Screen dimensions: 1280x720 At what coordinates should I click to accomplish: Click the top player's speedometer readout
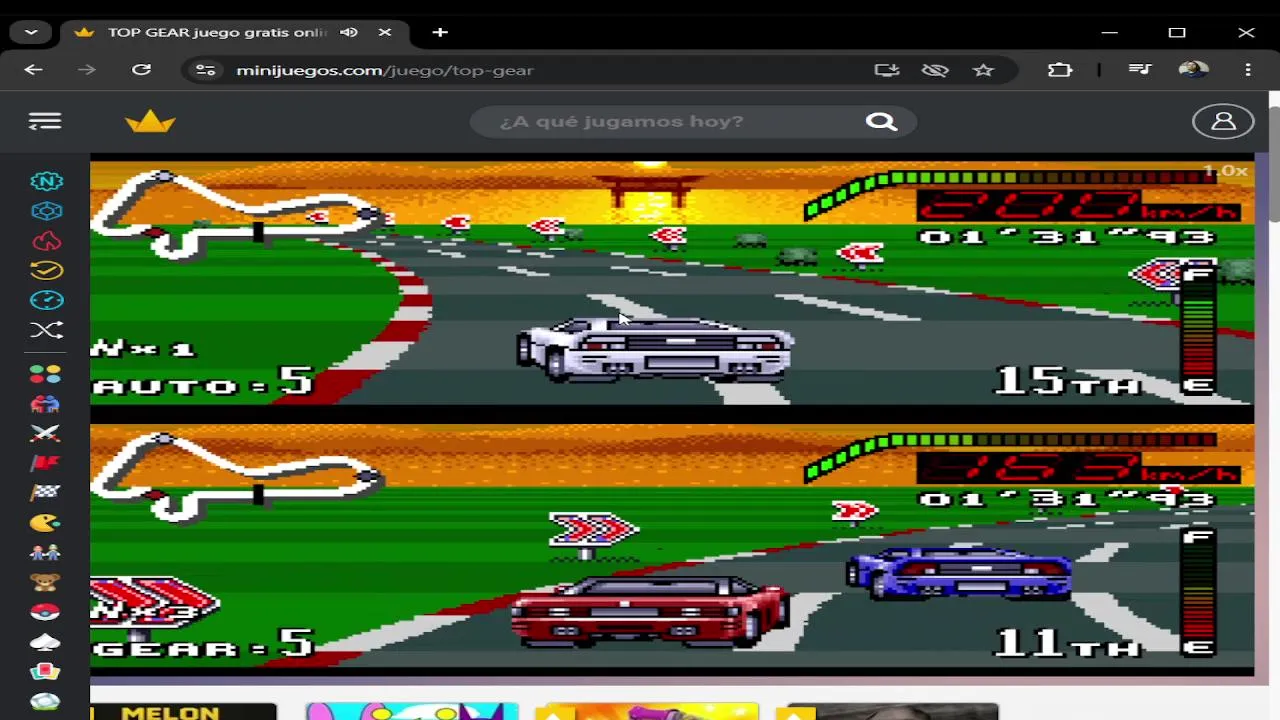(x=1078, y=206)
